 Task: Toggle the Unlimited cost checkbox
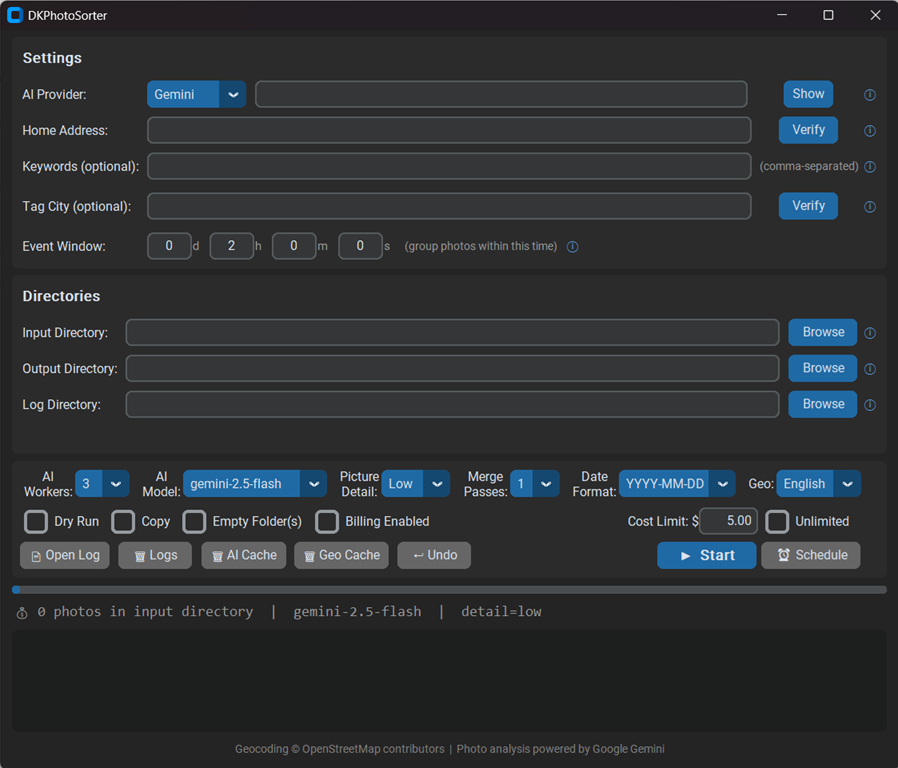(777, 521)
